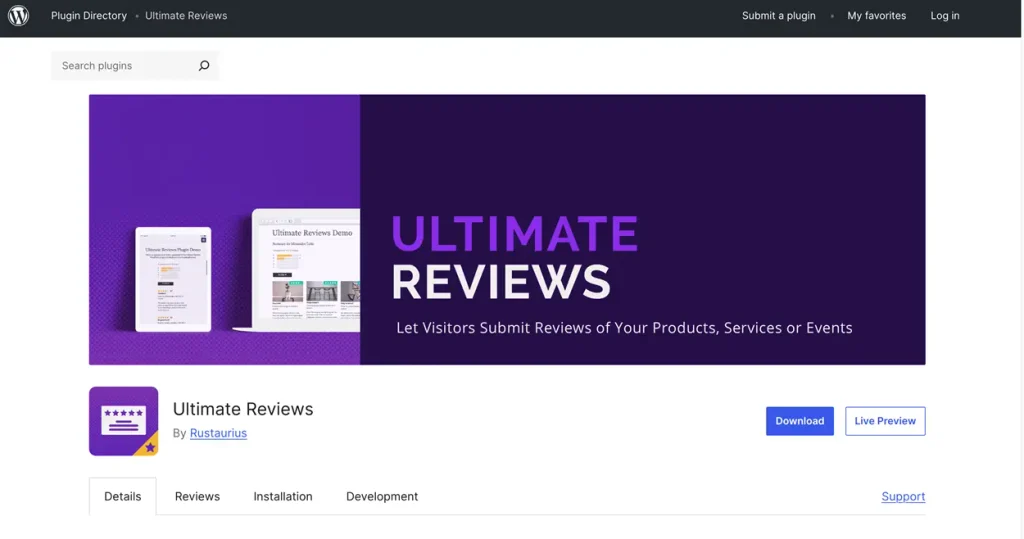The height and width of the screenshot is (539, 1024).
Task: Click the Ultimate Reviews breadcrumb link
Action: [x=186, y=16]
